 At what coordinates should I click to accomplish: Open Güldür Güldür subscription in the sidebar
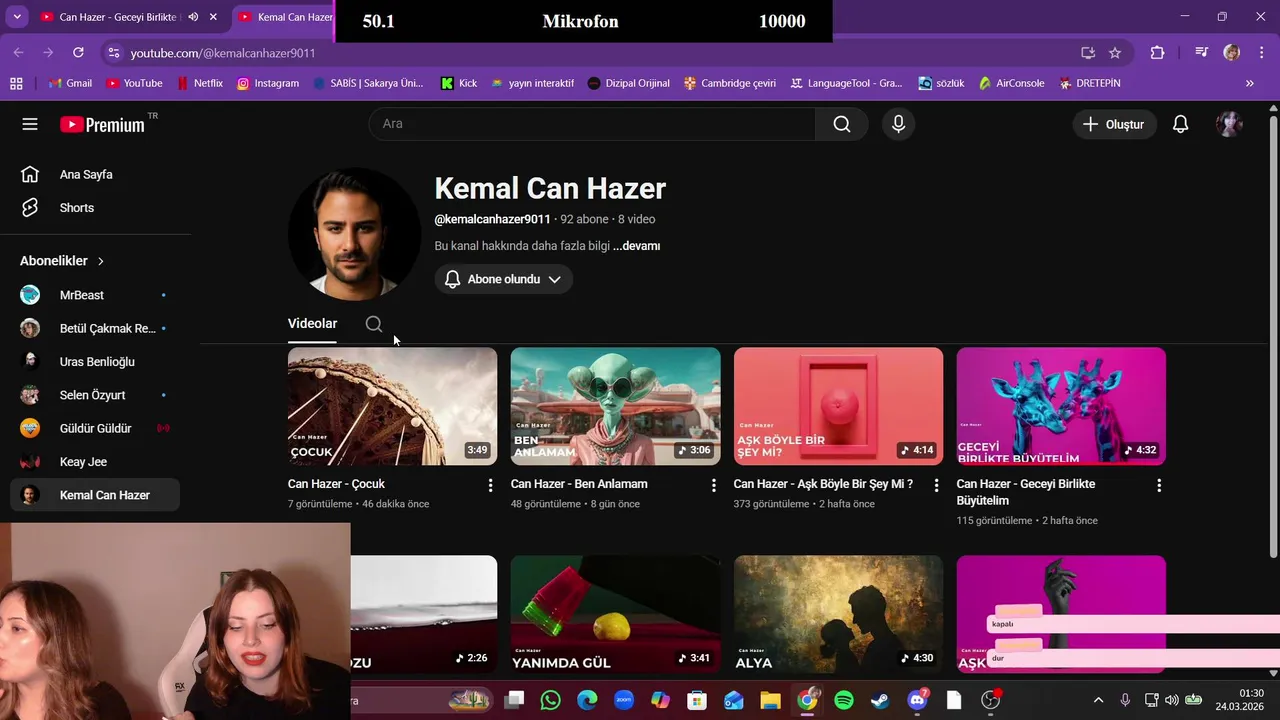[x=95, y=428]
